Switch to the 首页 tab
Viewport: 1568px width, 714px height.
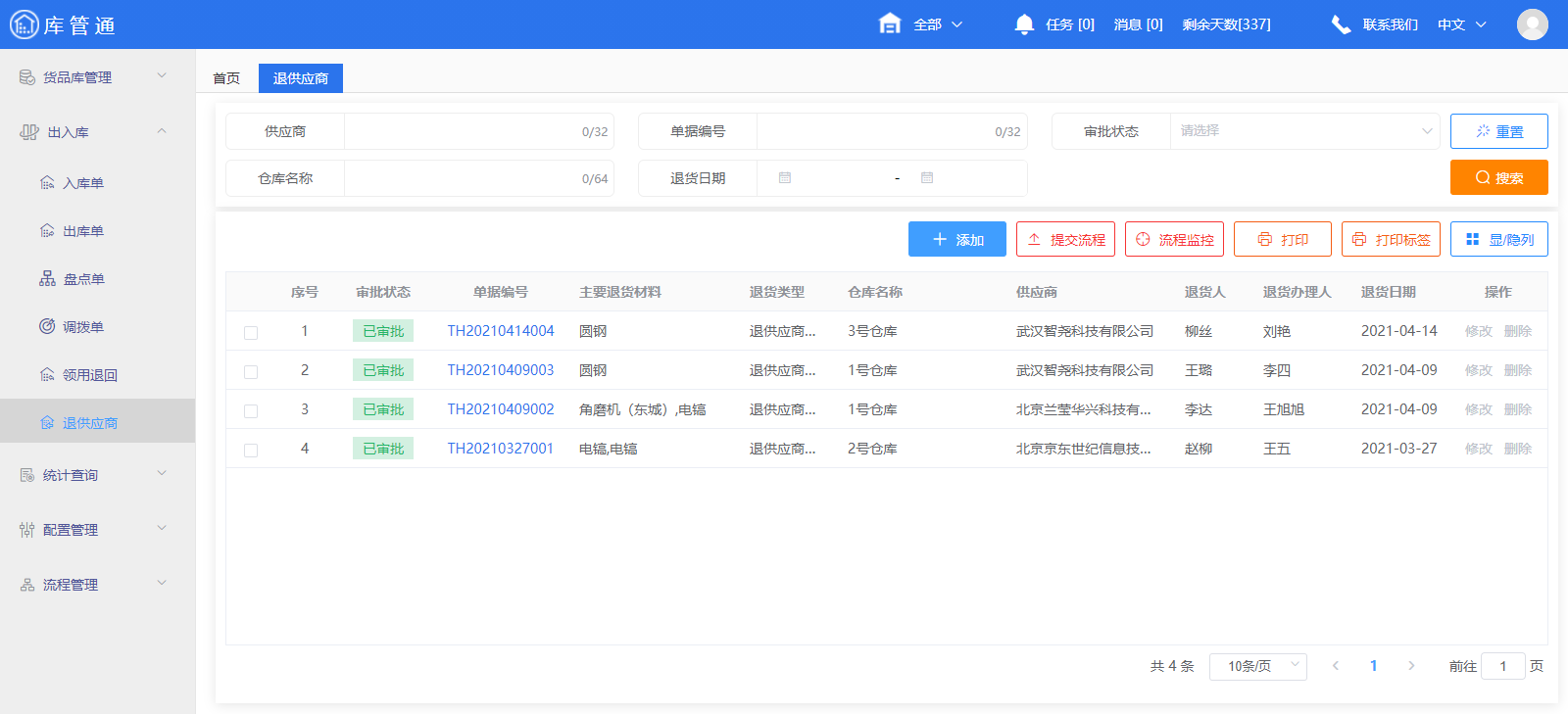tap(226, 78)
